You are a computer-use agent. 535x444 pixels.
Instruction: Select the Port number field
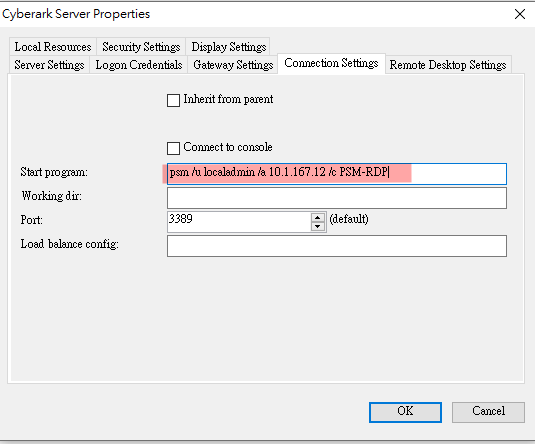point(239,222)
